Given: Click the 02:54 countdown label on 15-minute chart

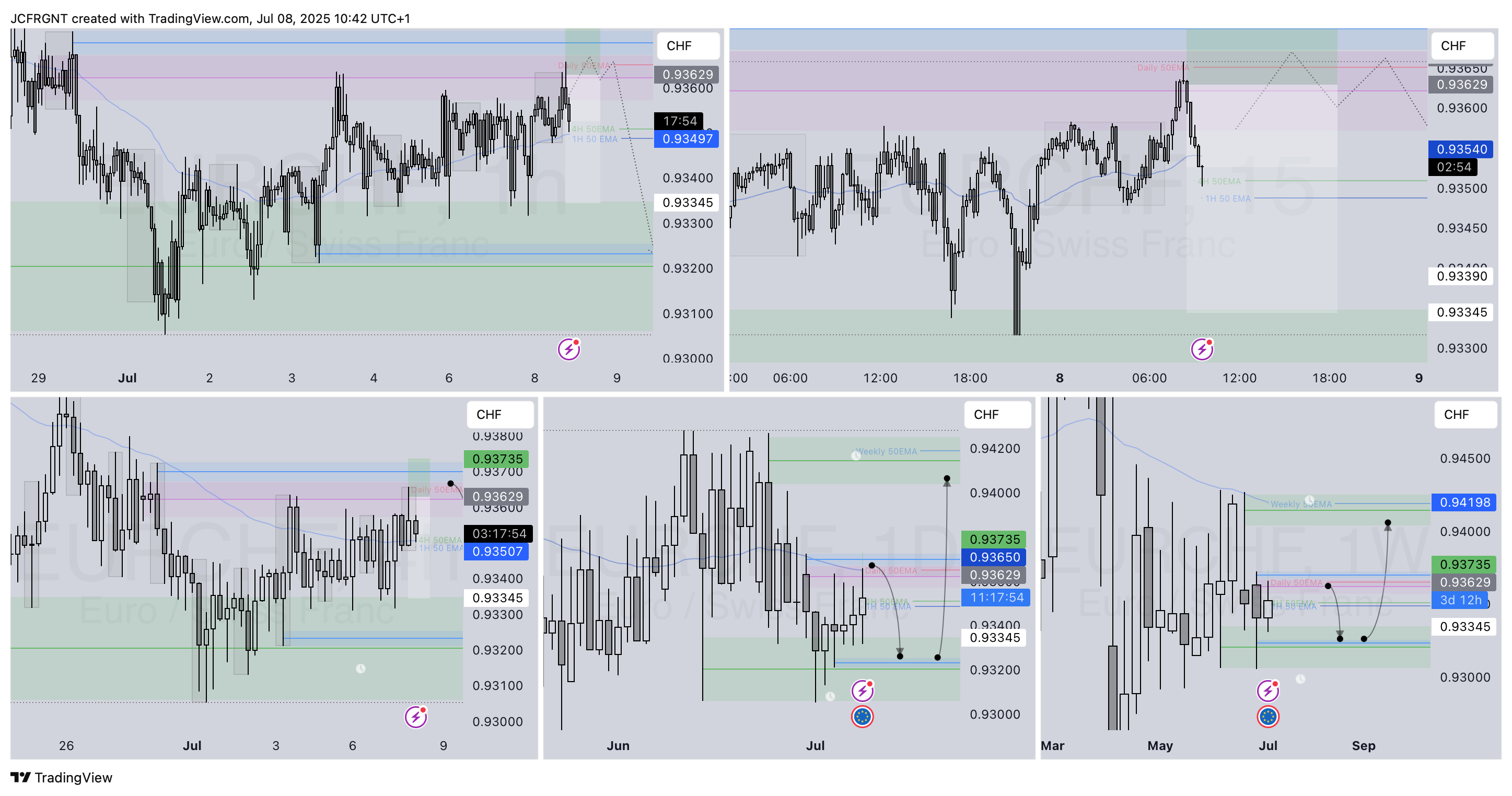Looking at the screenshot, I should pyautogui.click(x=1453, y=167).
